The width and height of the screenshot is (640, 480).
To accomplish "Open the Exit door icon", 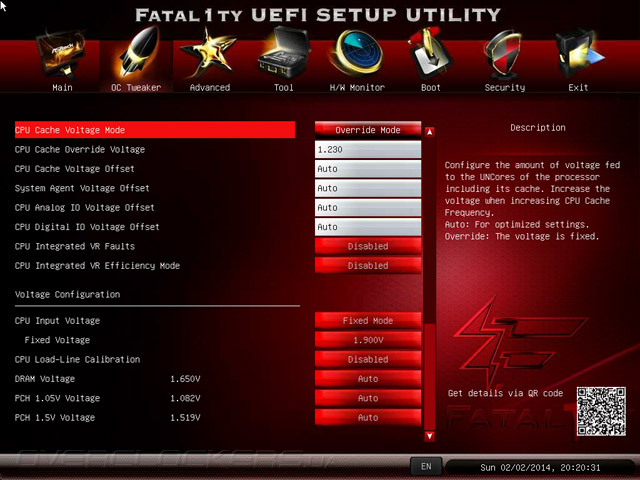I will (x=578, y=53).
